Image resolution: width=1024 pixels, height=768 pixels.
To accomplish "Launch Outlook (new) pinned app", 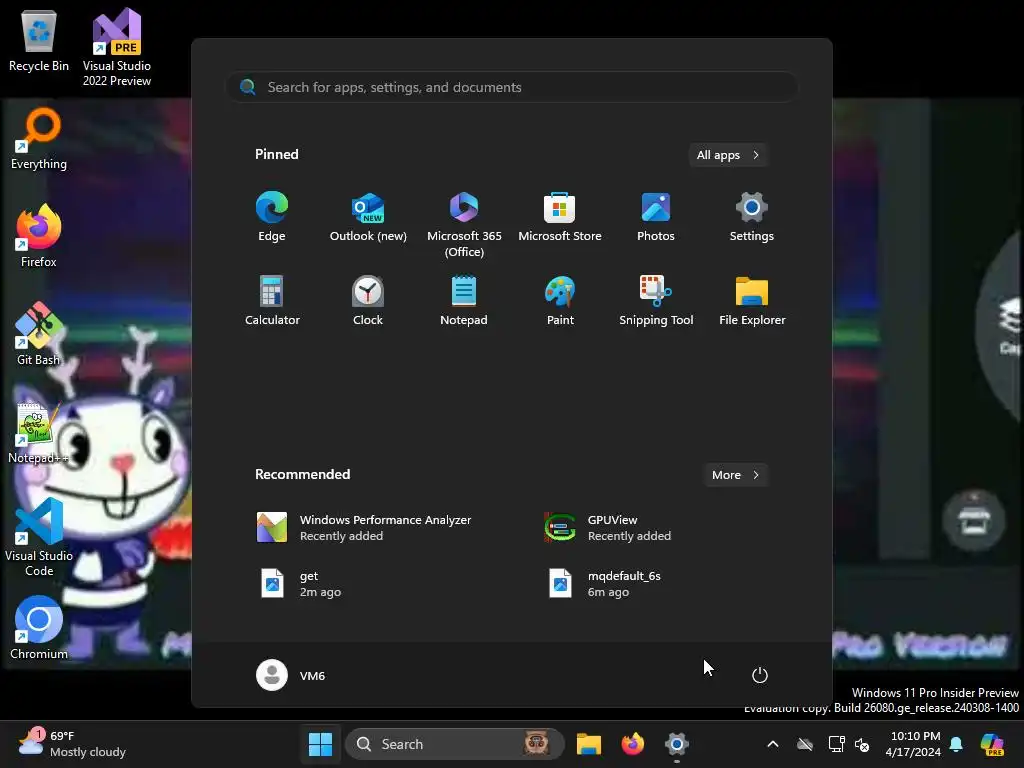I will (x=368, y=217).
